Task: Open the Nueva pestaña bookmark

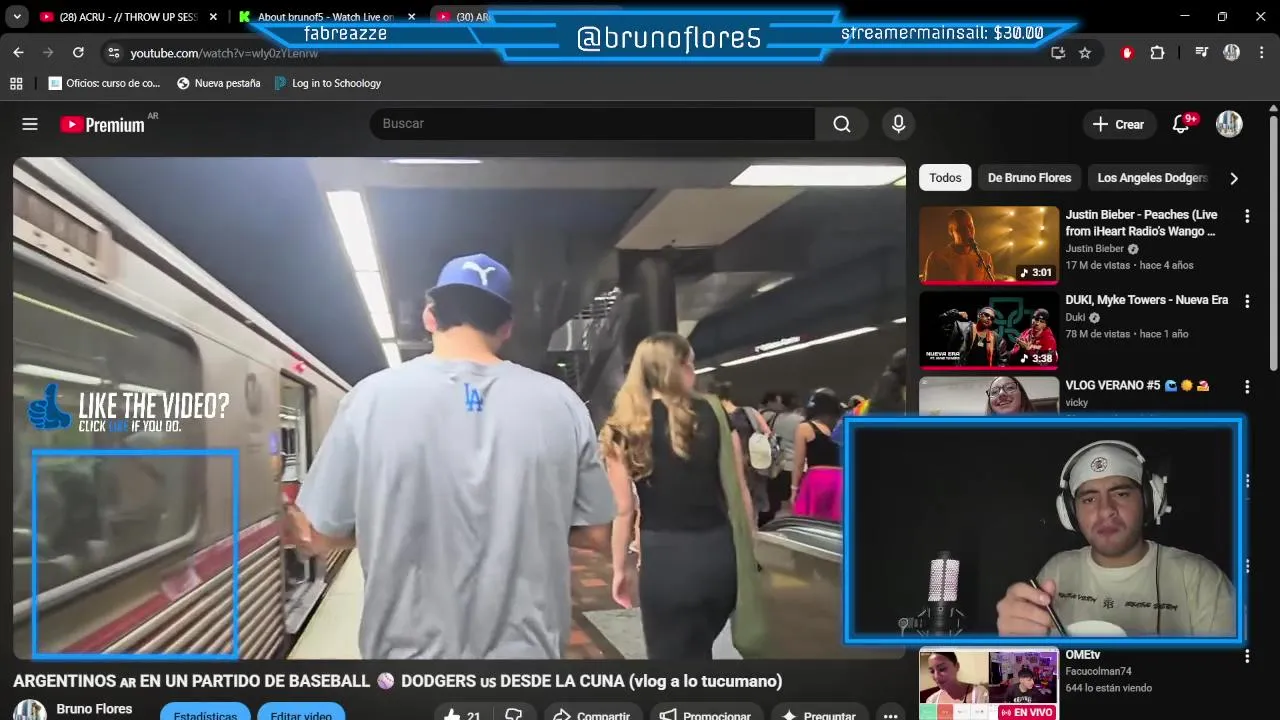Action: (x=218, y=83)
